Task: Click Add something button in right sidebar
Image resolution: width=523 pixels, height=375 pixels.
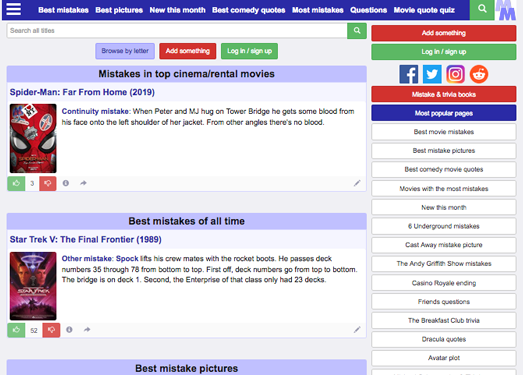Action: 444,33
